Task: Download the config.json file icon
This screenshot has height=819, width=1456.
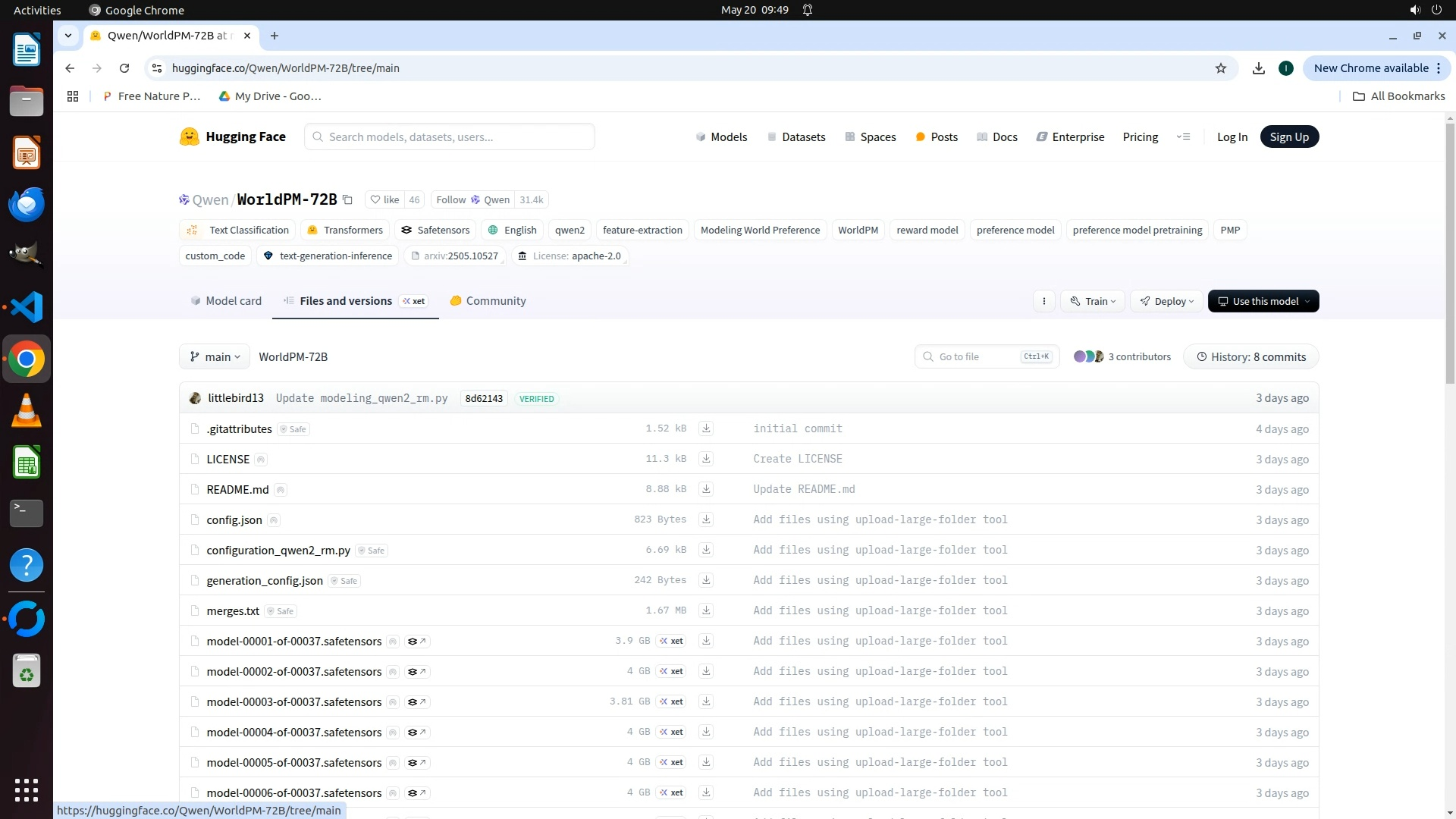Action: 706,519
